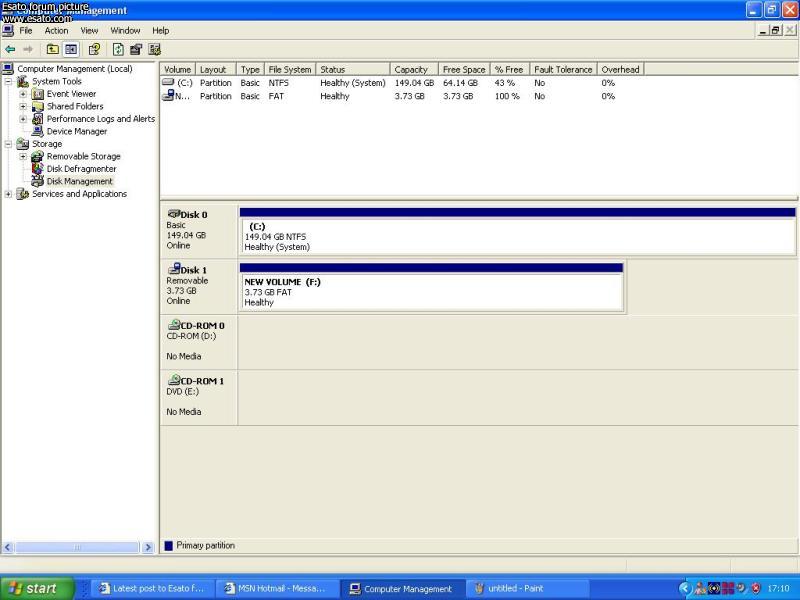800x600 pixels.
Task: Expand the Event Viewer tree node
Action: tap(23, 94)
